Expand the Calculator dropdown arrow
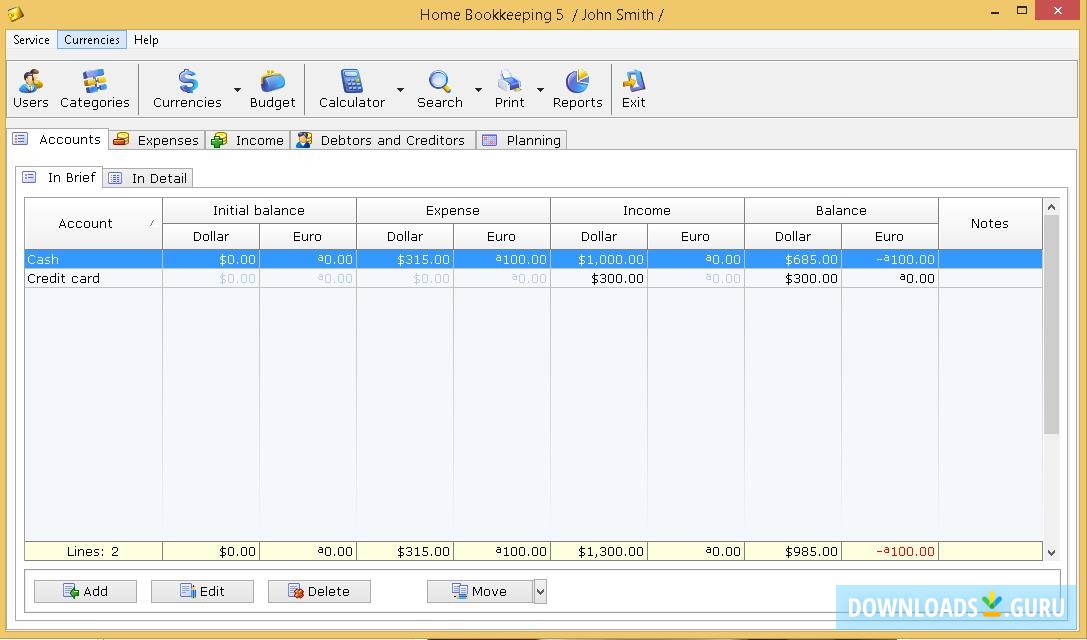Image resolution: width=1087 pixels, height=640 pixels. (x=400, y=90)
